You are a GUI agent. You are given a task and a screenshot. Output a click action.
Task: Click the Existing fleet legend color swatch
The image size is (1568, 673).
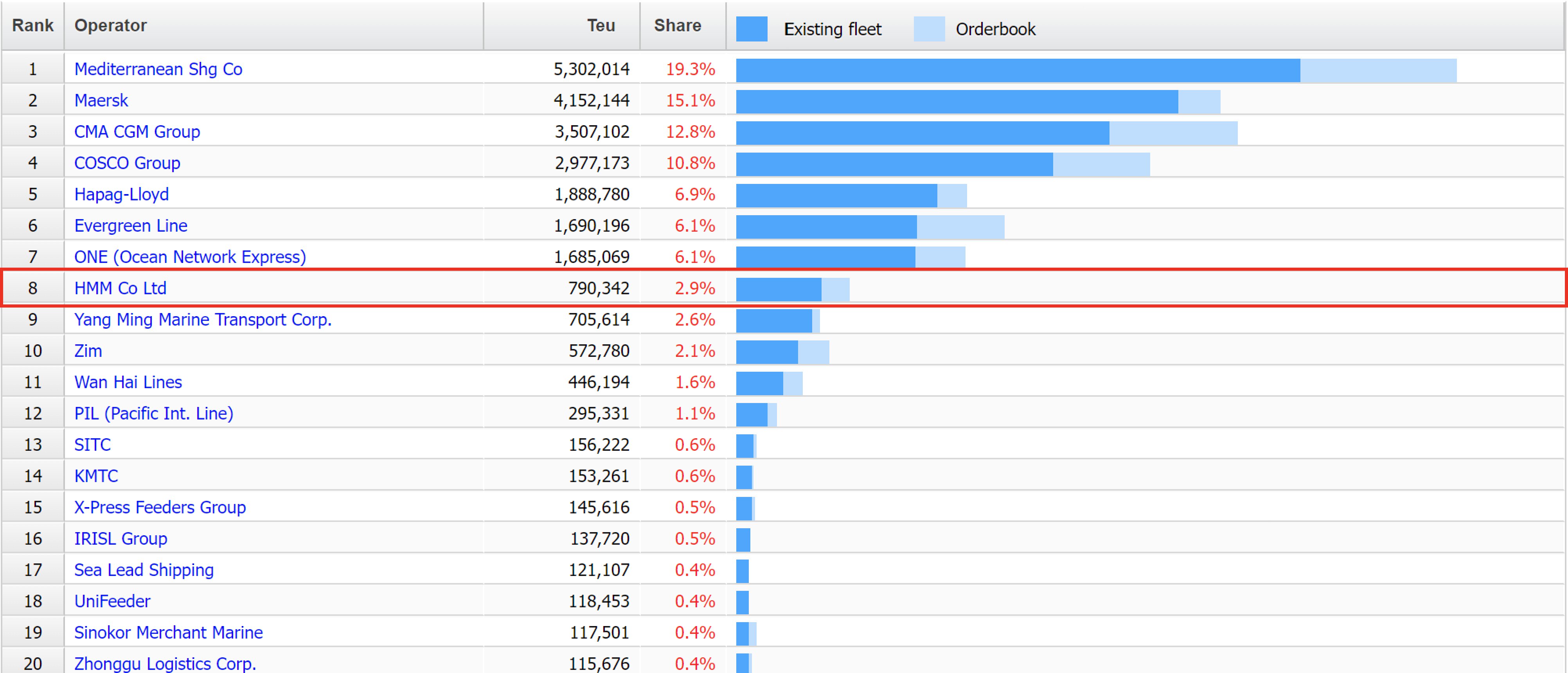752,29
